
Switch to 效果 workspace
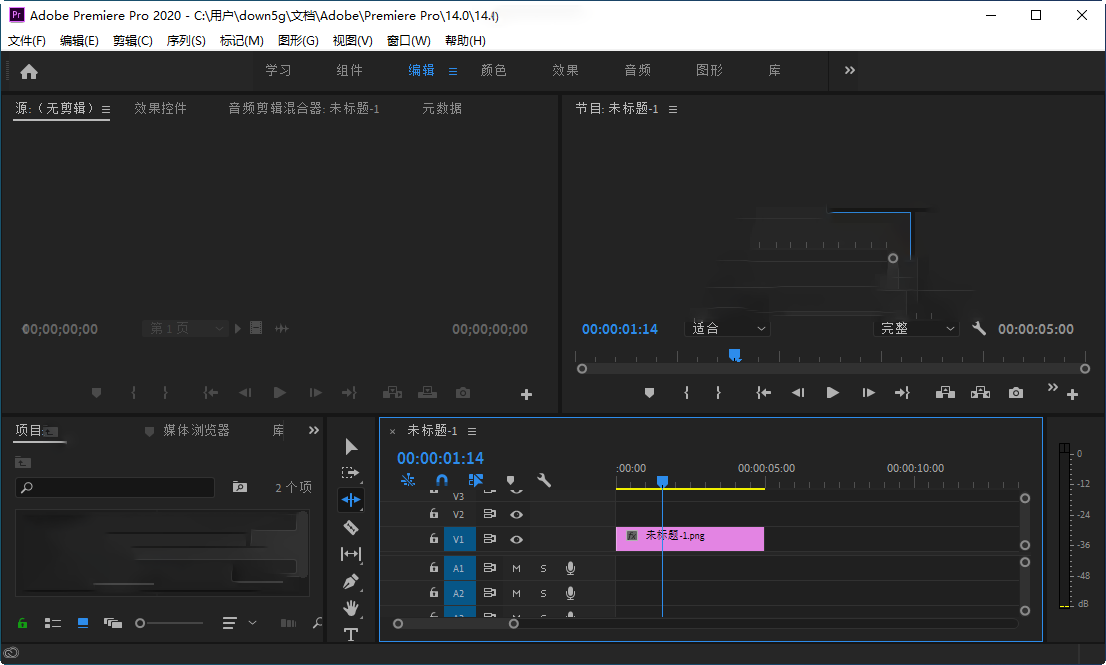click(x=566, y=70)
